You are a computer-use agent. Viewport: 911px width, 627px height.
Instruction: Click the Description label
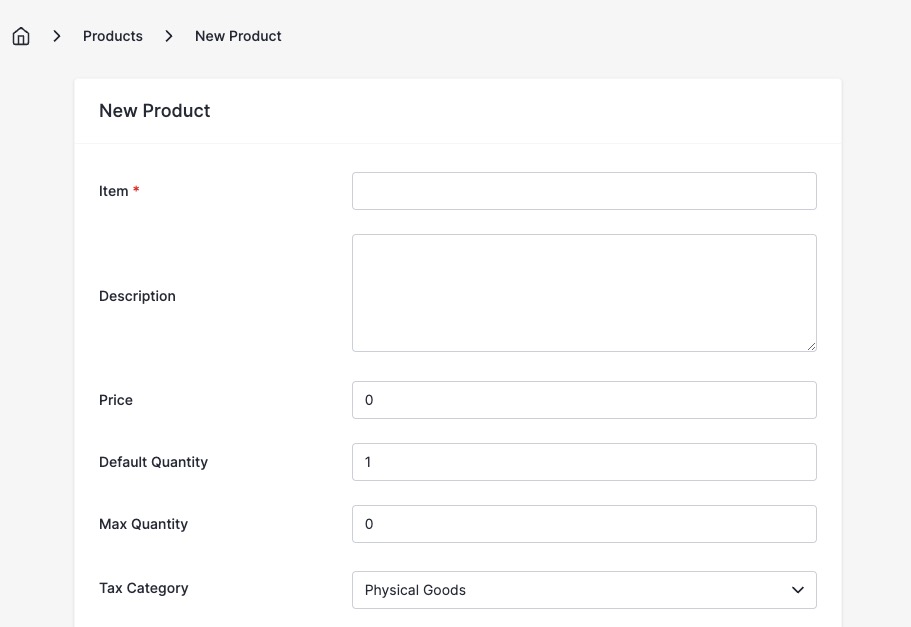coord(137,295)
